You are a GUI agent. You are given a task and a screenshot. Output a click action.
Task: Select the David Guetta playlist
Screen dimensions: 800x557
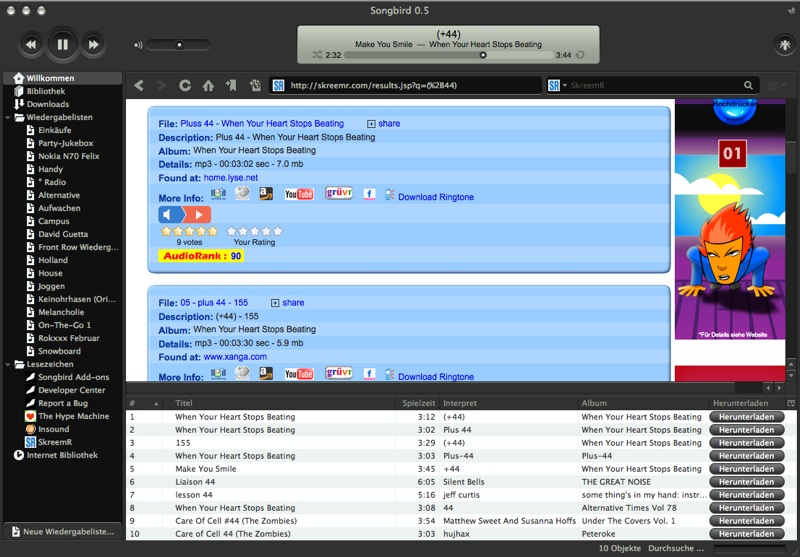point(63,234)
